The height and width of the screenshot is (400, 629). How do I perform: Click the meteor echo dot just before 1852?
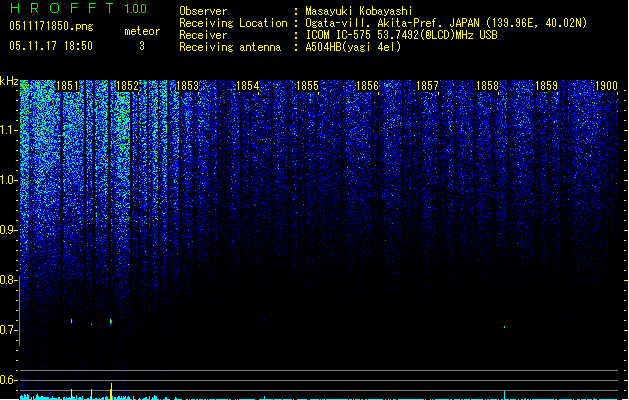111,321
